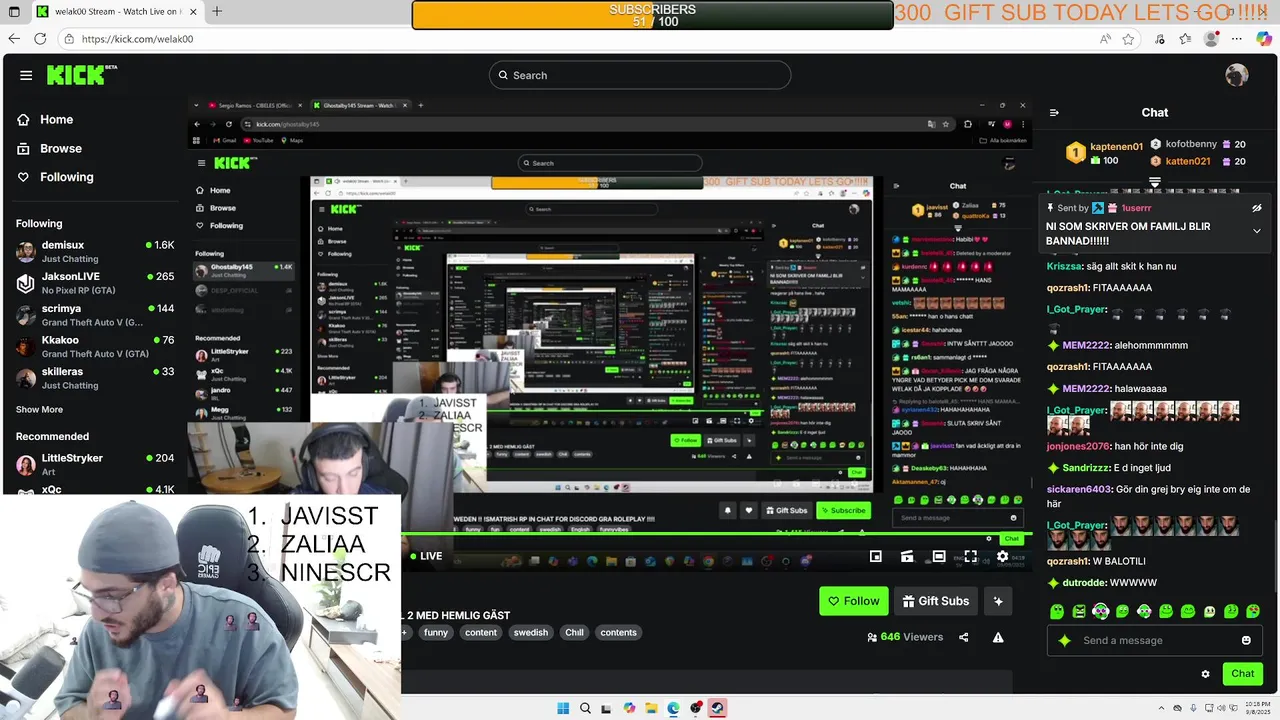Send message with the green Chat button

pyautogui.click(x=1242, y=674)
